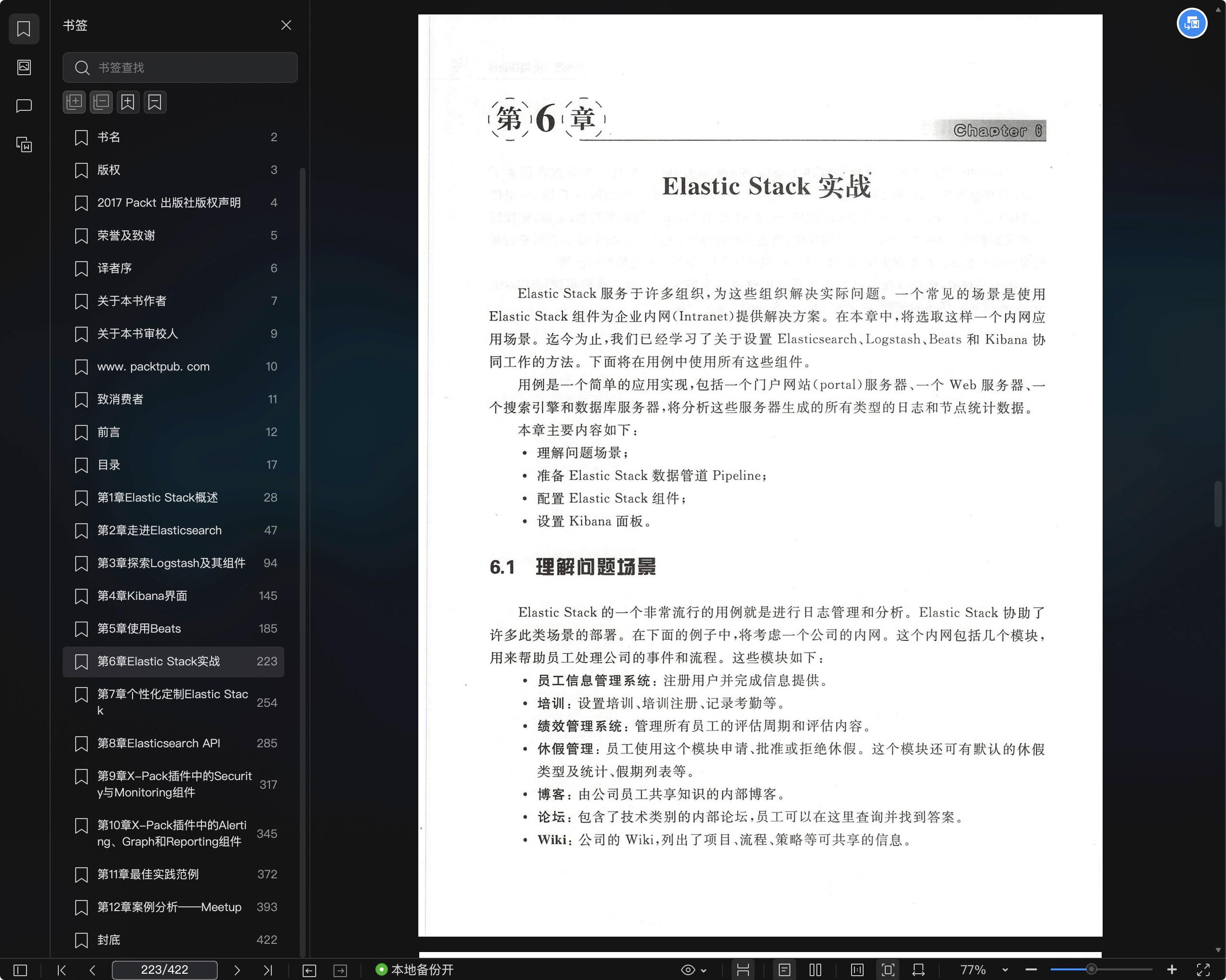Screen dimensions: 1226x980
Task: Open bookmark 第9章X-Pack Security与Monitoring
Action: point(173,784)
